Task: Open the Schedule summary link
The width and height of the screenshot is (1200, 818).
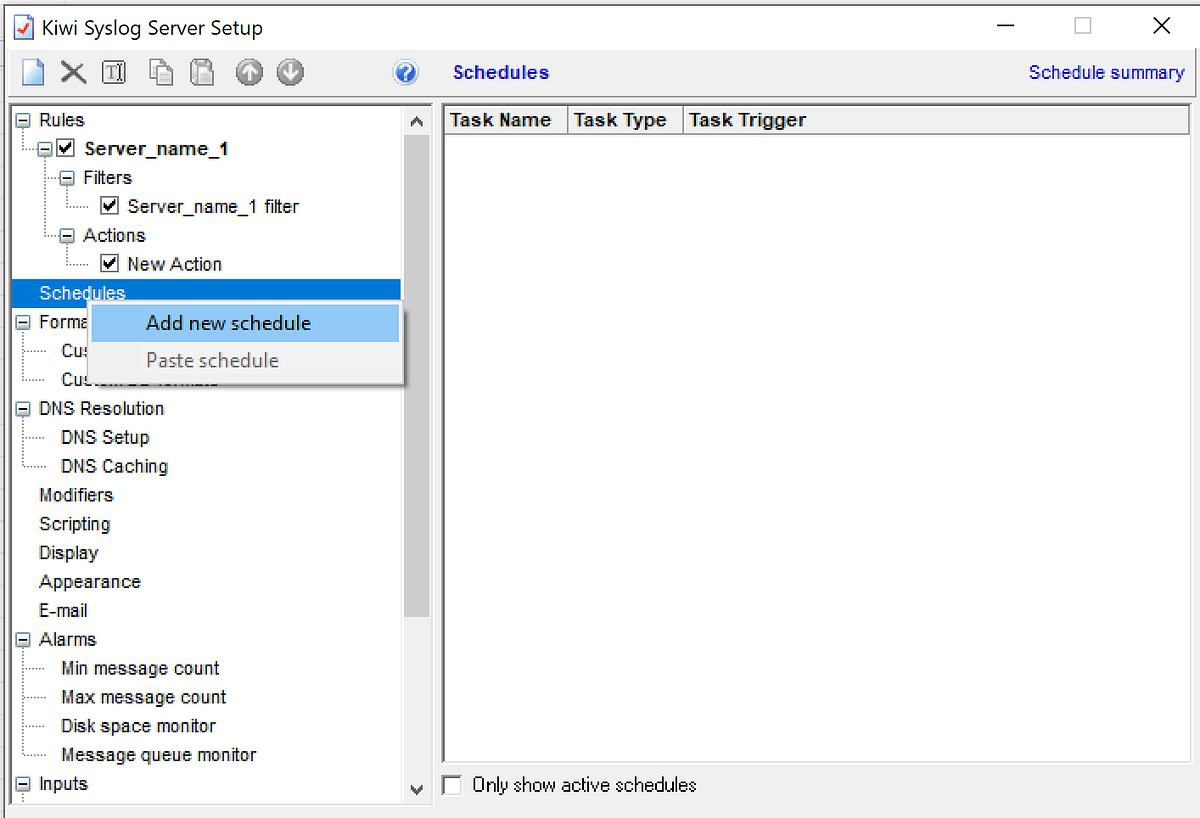Action: (x=1106, y=72)
